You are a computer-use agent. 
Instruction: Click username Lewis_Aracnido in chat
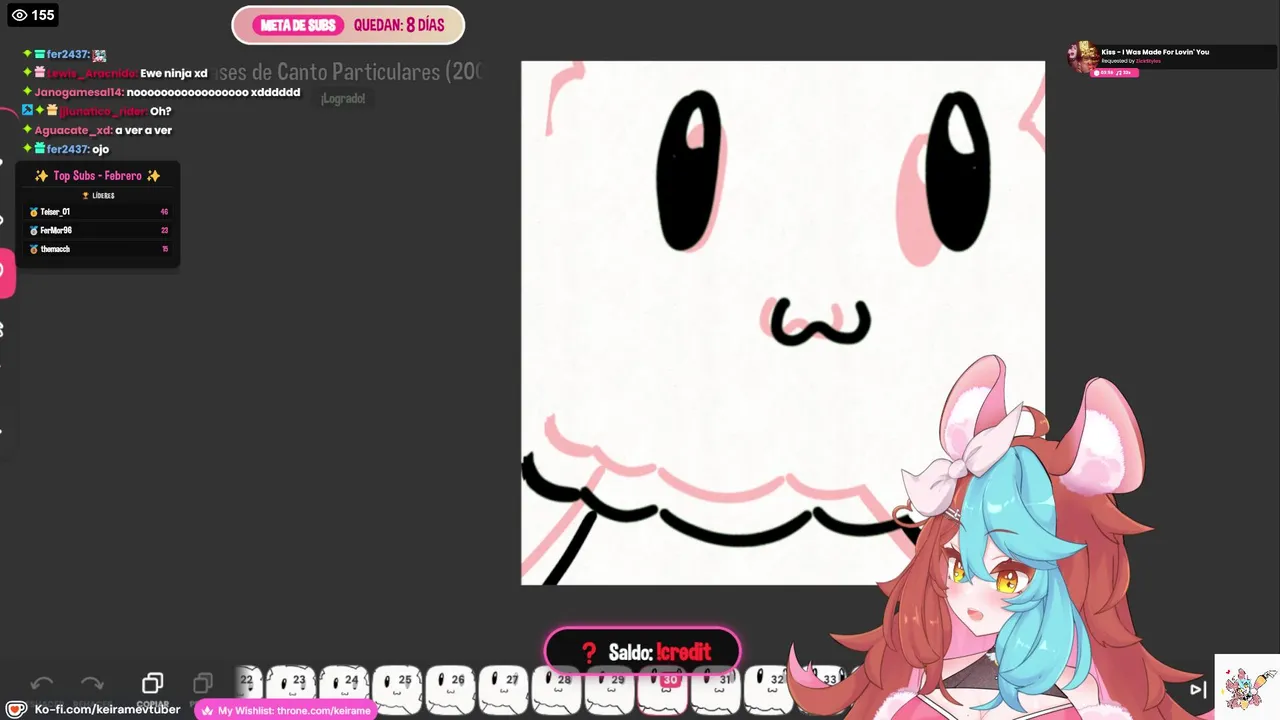pos(92,73)
